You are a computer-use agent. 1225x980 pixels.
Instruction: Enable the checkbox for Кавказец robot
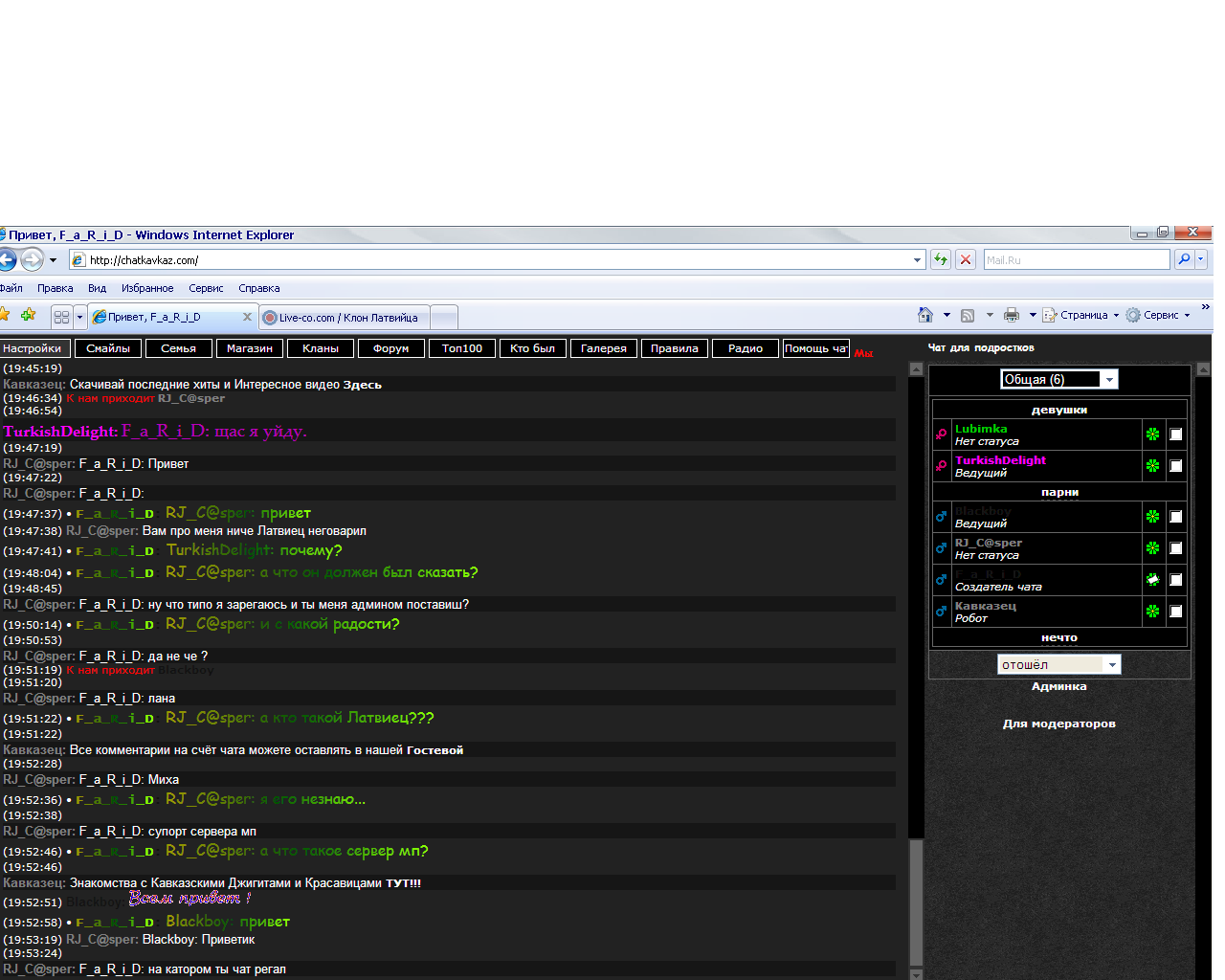(x=1176, y=612)
